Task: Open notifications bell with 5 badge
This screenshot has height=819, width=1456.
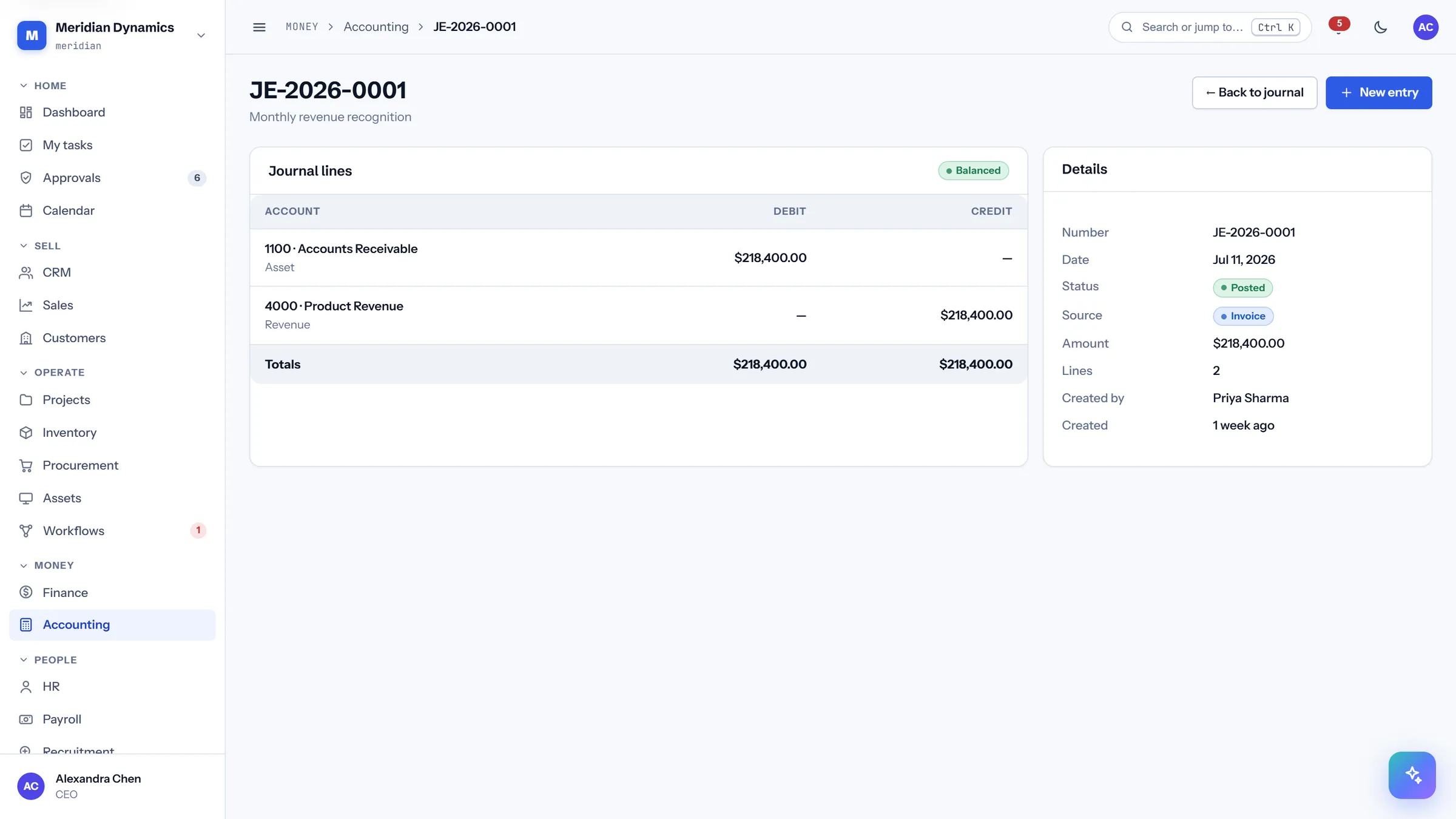Action: [1339, 27]
